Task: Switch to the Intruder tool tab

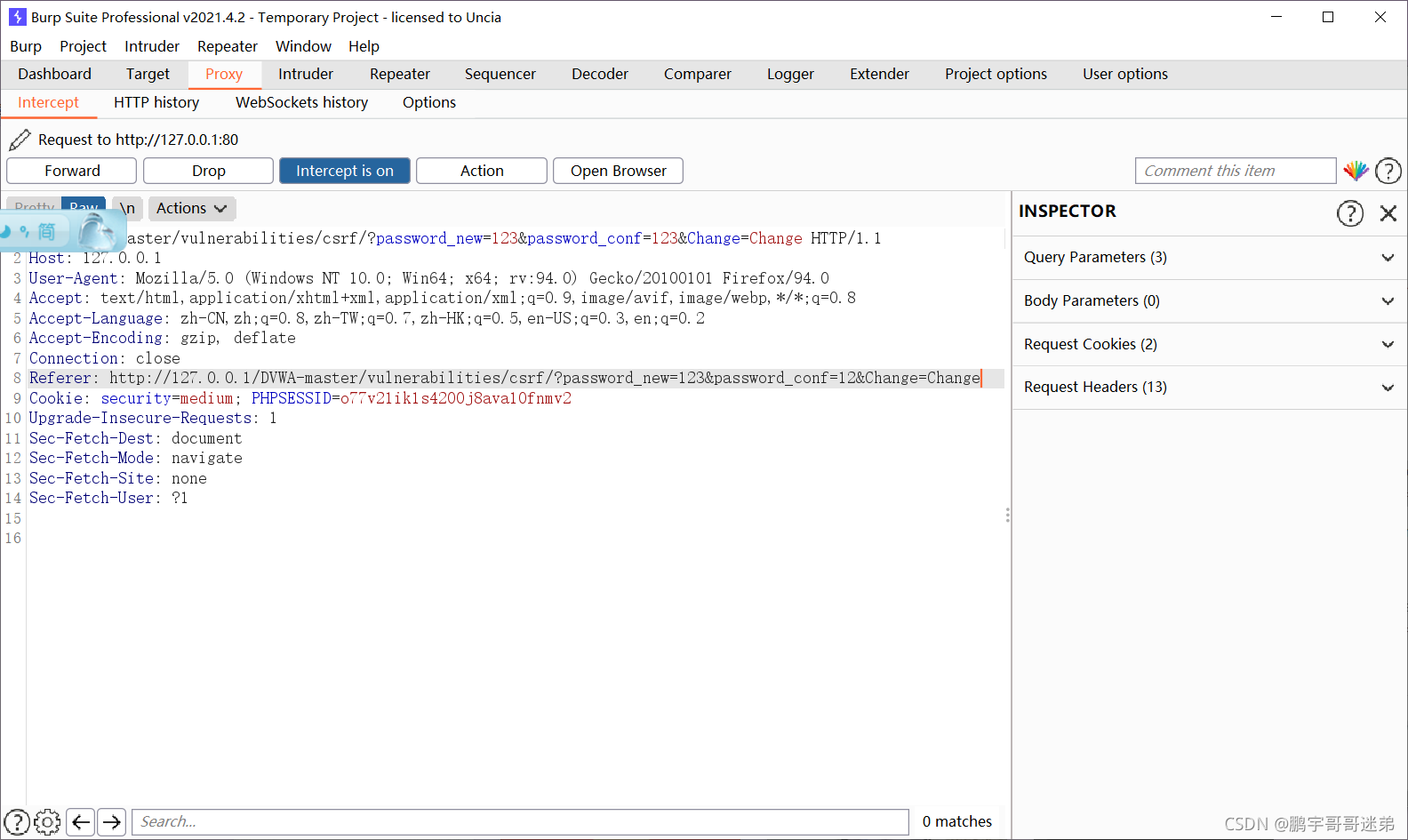Action: 306,74
